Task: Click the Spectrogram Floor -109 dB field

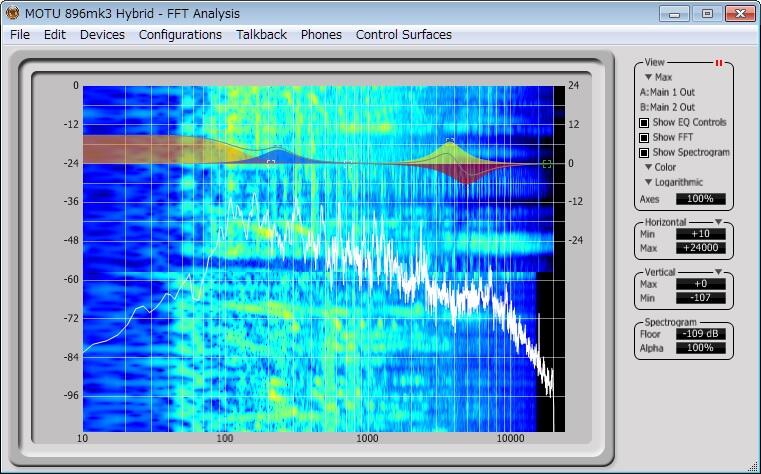Action: 701,334
